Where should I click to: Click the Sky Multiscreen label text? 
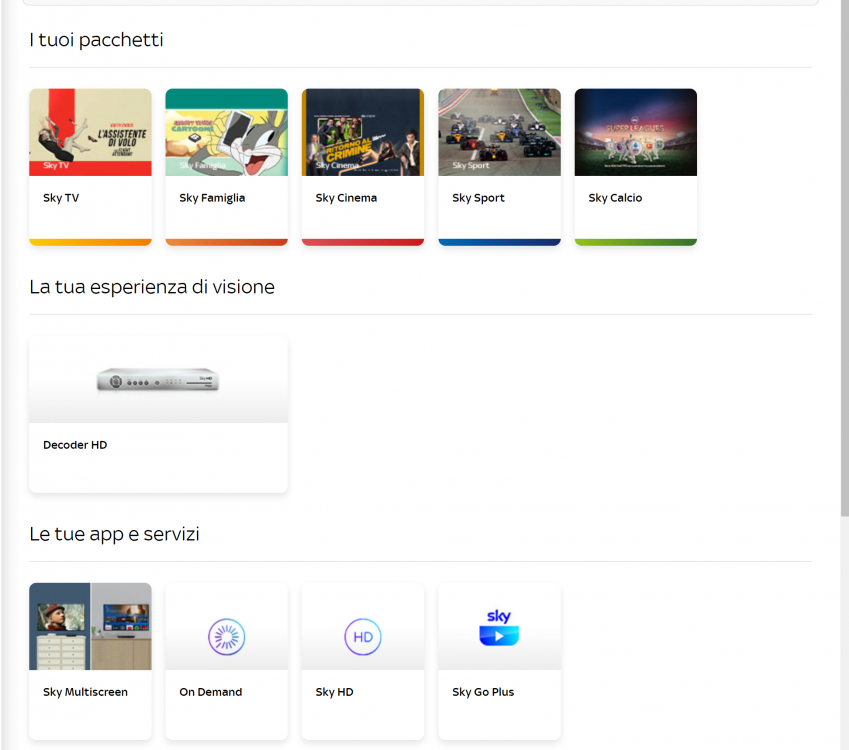pos(85,692)
